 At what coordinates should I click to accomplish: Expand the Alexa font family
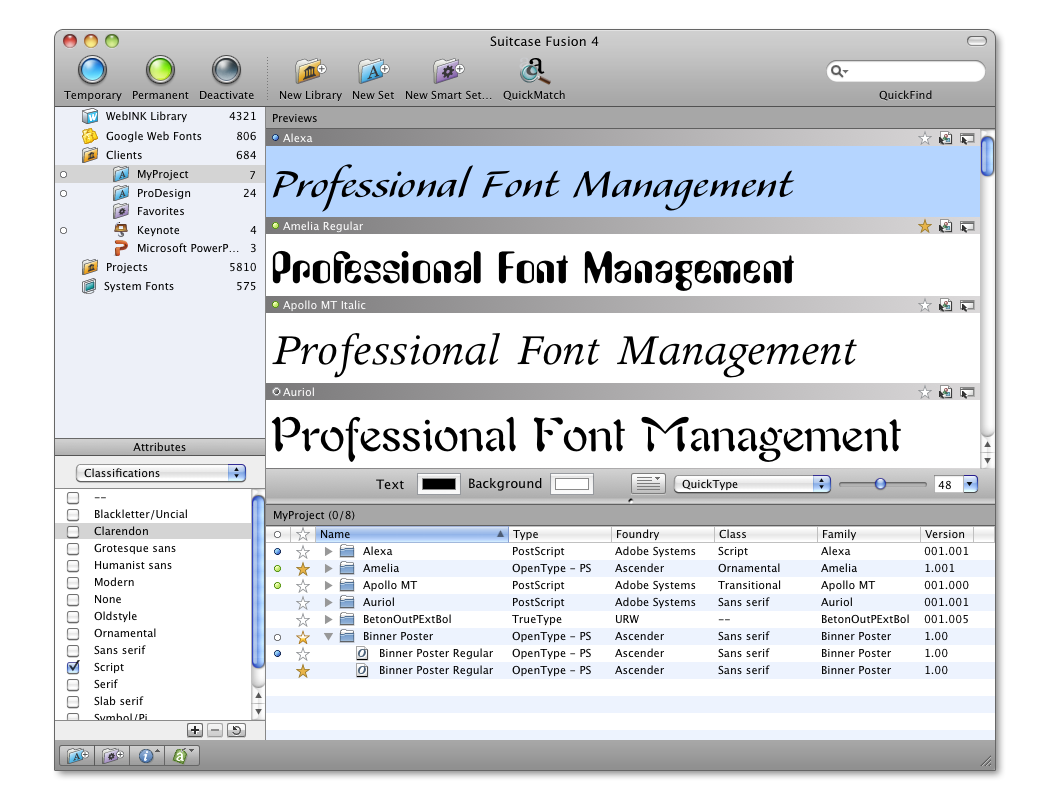tap(328, 552)
